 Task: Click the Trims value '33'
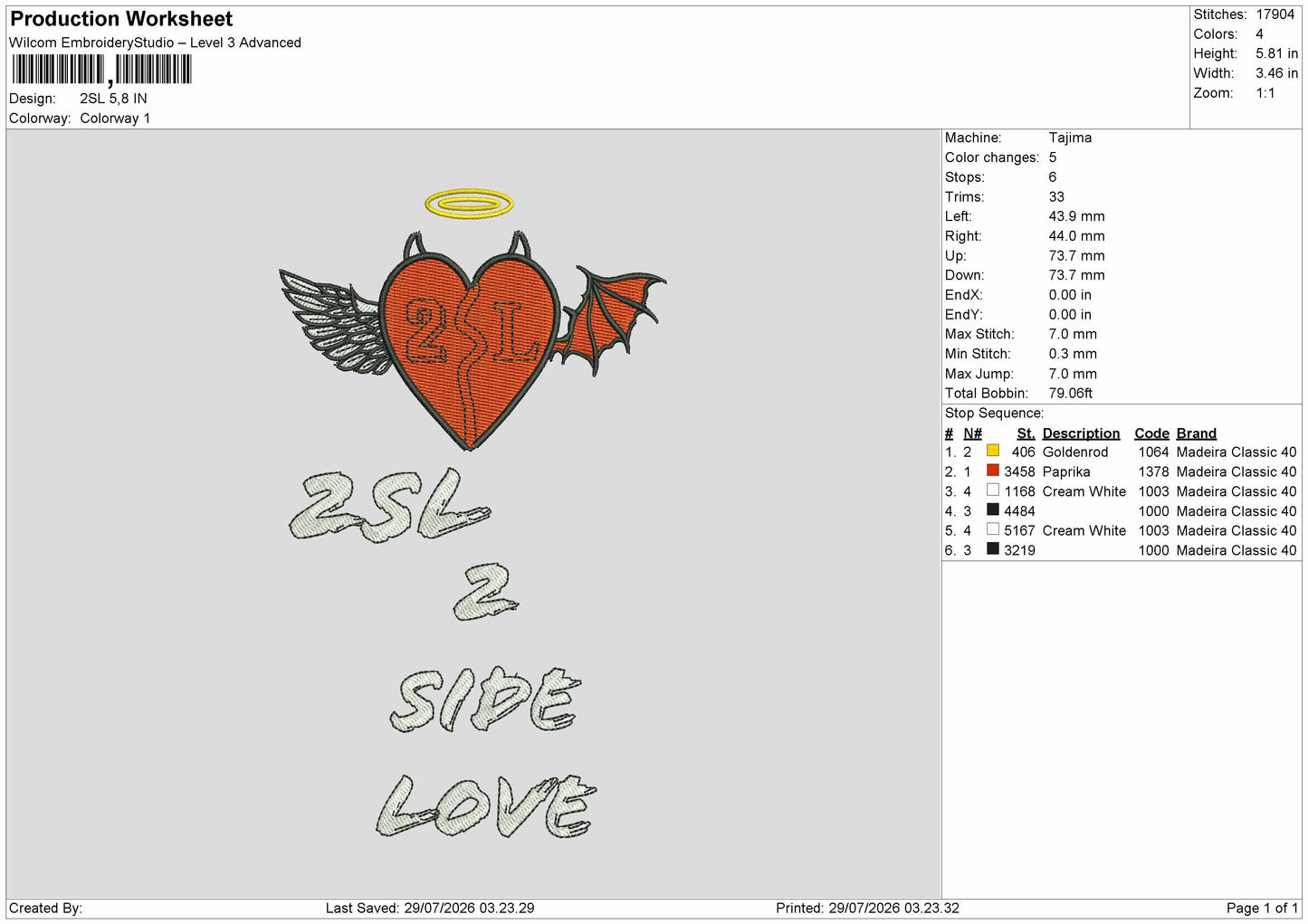coord(1056,197)
